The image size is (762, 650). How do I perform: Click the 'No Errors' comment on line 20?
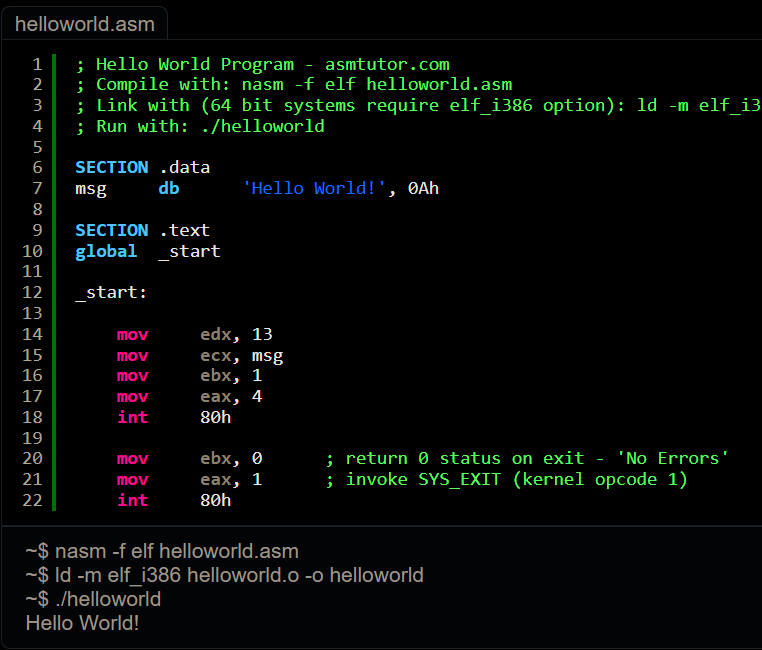click(x=673, y=458)
